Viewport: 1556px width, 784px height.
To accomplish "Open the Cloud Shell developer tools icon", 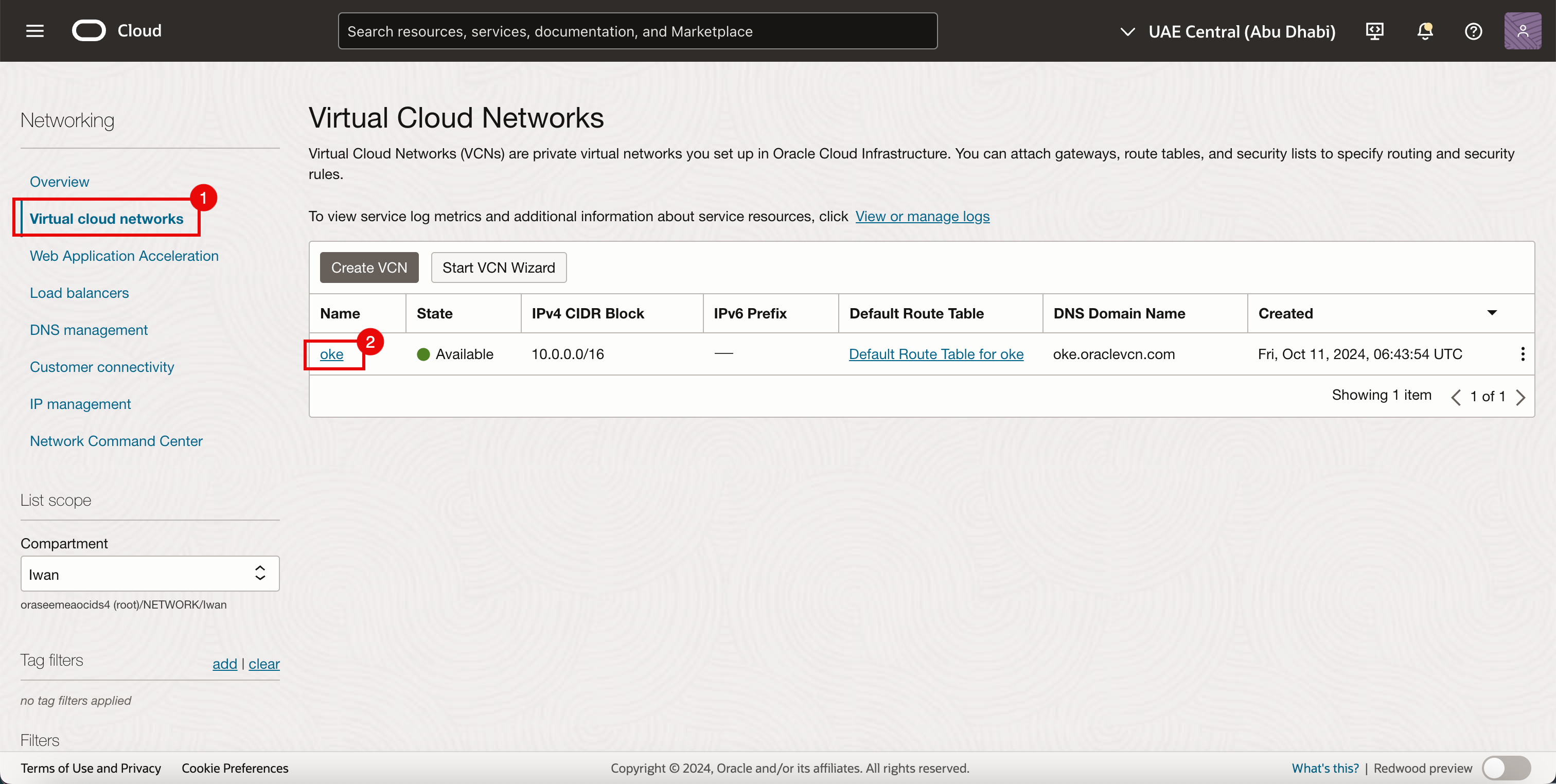I will [1375, 31].
